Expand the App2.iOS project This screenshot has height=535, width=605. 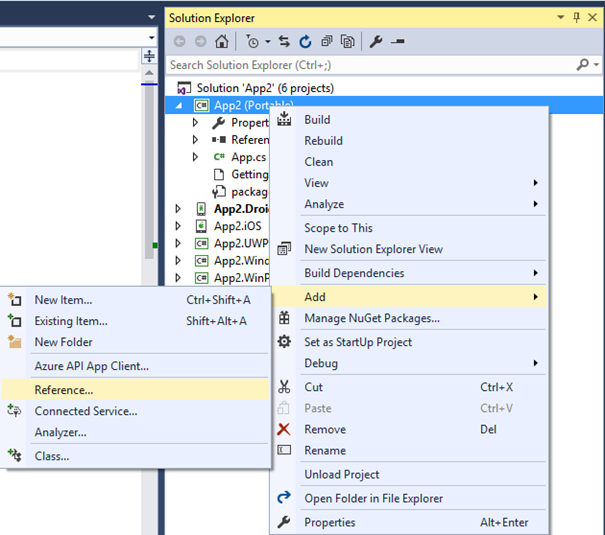[178, 226]
